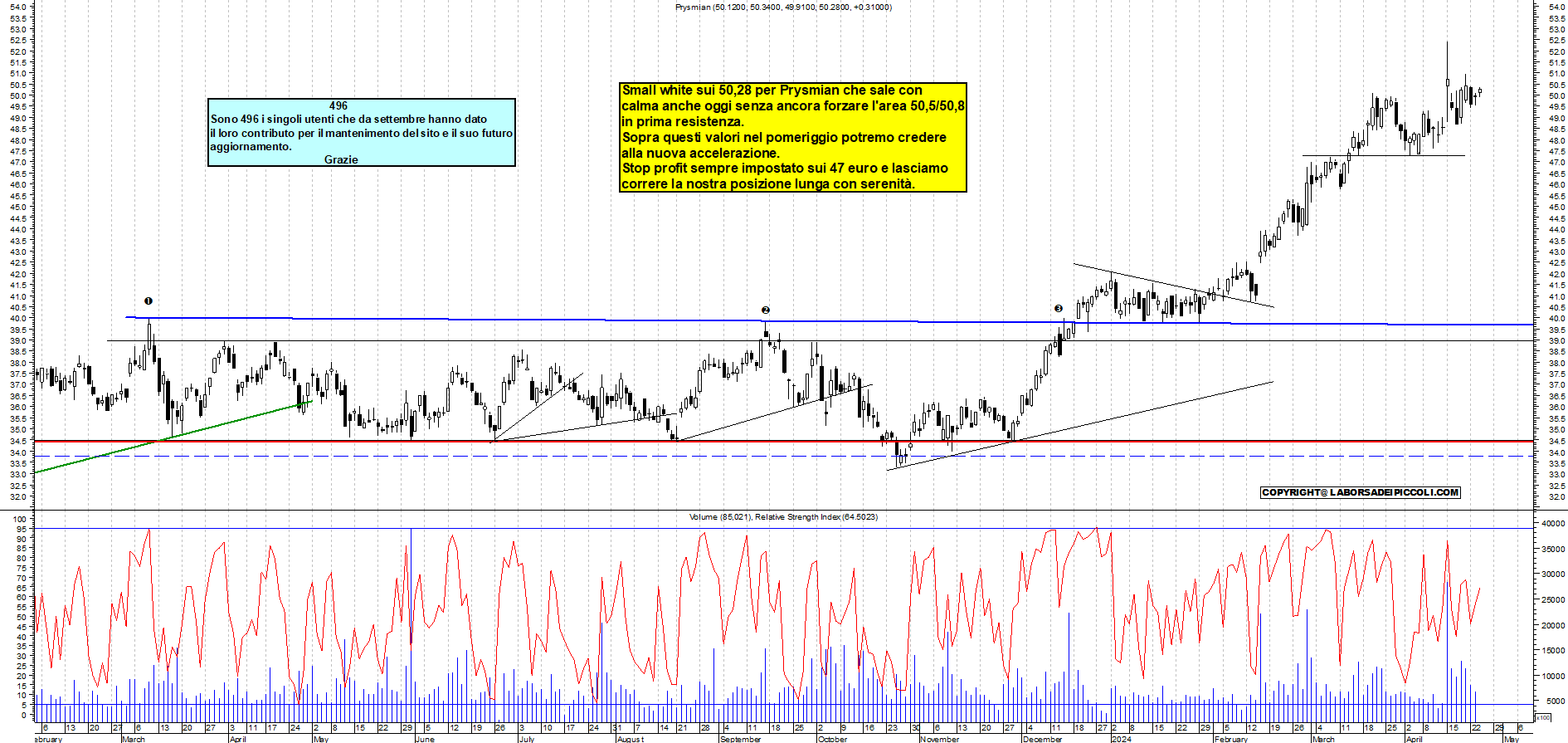1568x743 pixels.
Task: Click the green ascending trendline
Action: click(x=173, y=437)
